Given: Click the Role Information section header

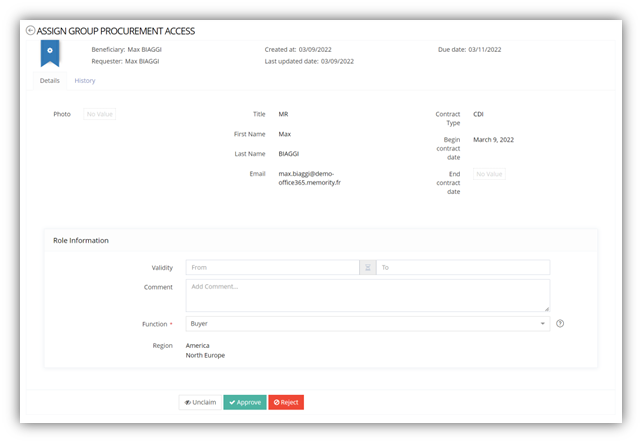Looking at the screenshot, I should [x=81, y=240].
